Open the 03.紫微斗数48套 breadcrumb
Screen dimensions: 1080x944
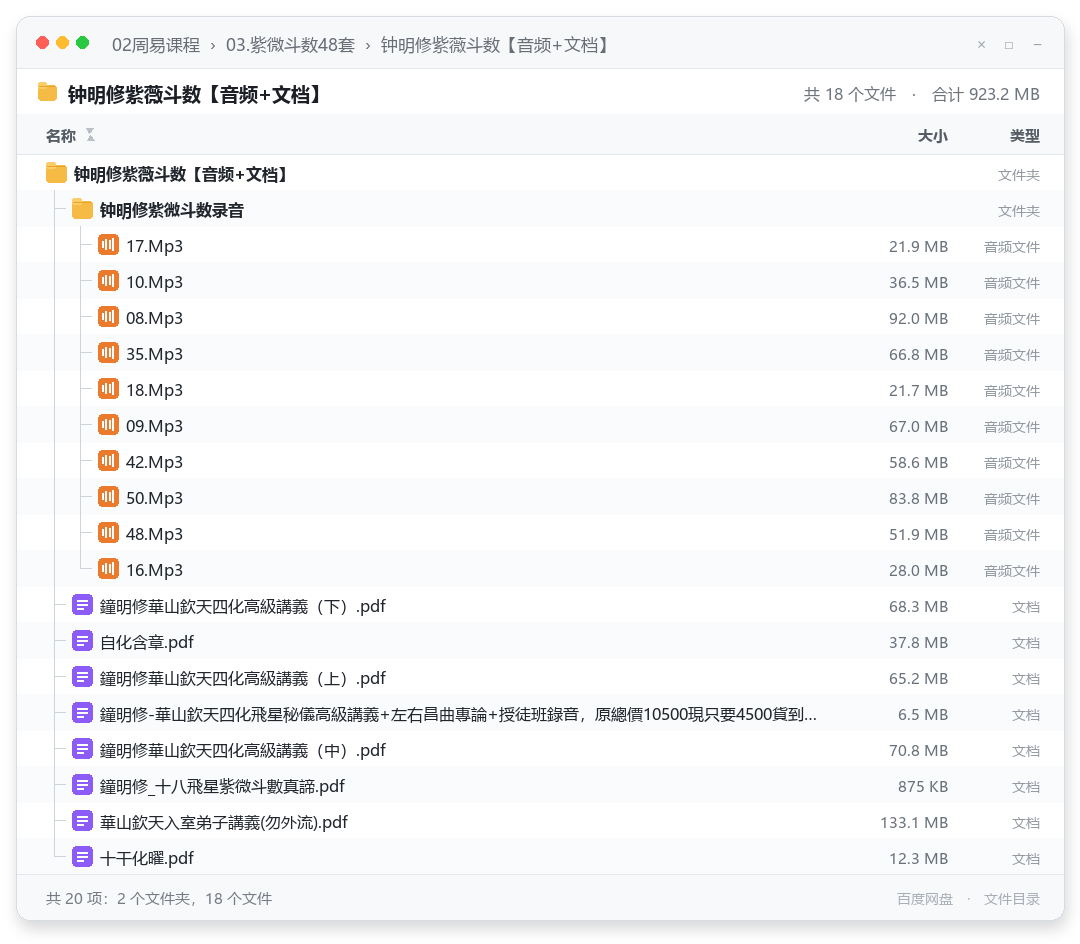290,45
